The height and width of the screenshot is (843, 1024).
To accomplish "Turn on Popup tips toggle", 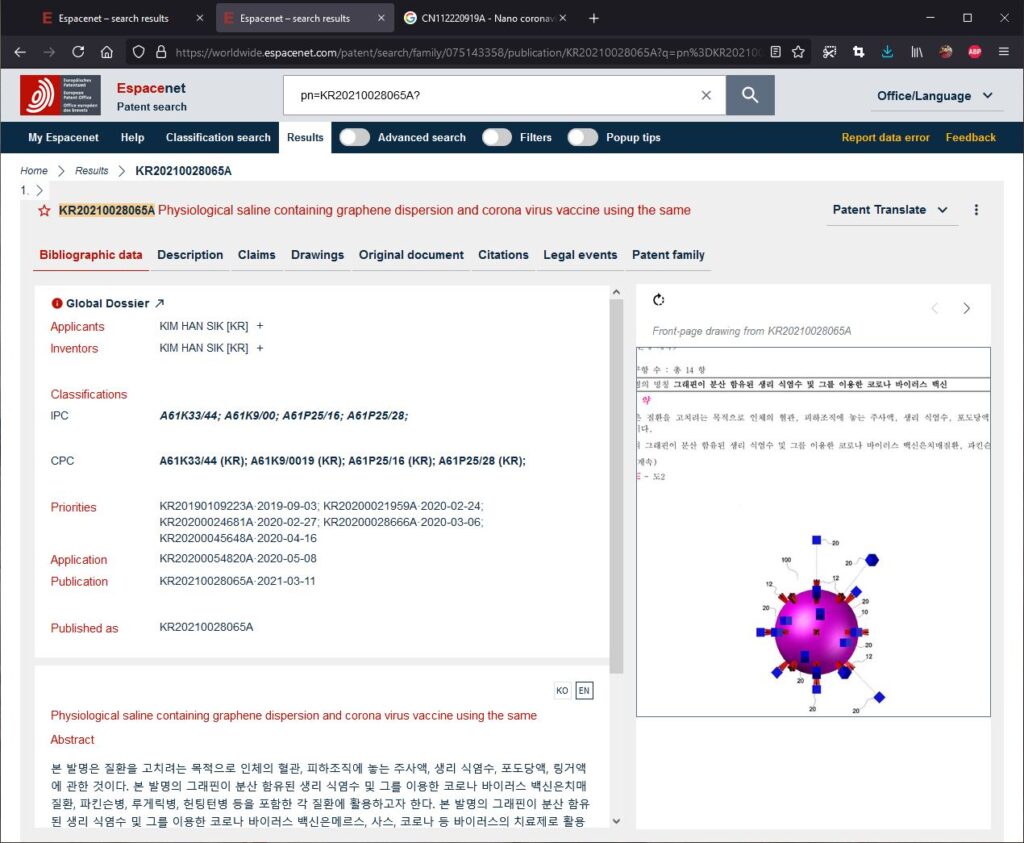I will (x=583, y=137).
